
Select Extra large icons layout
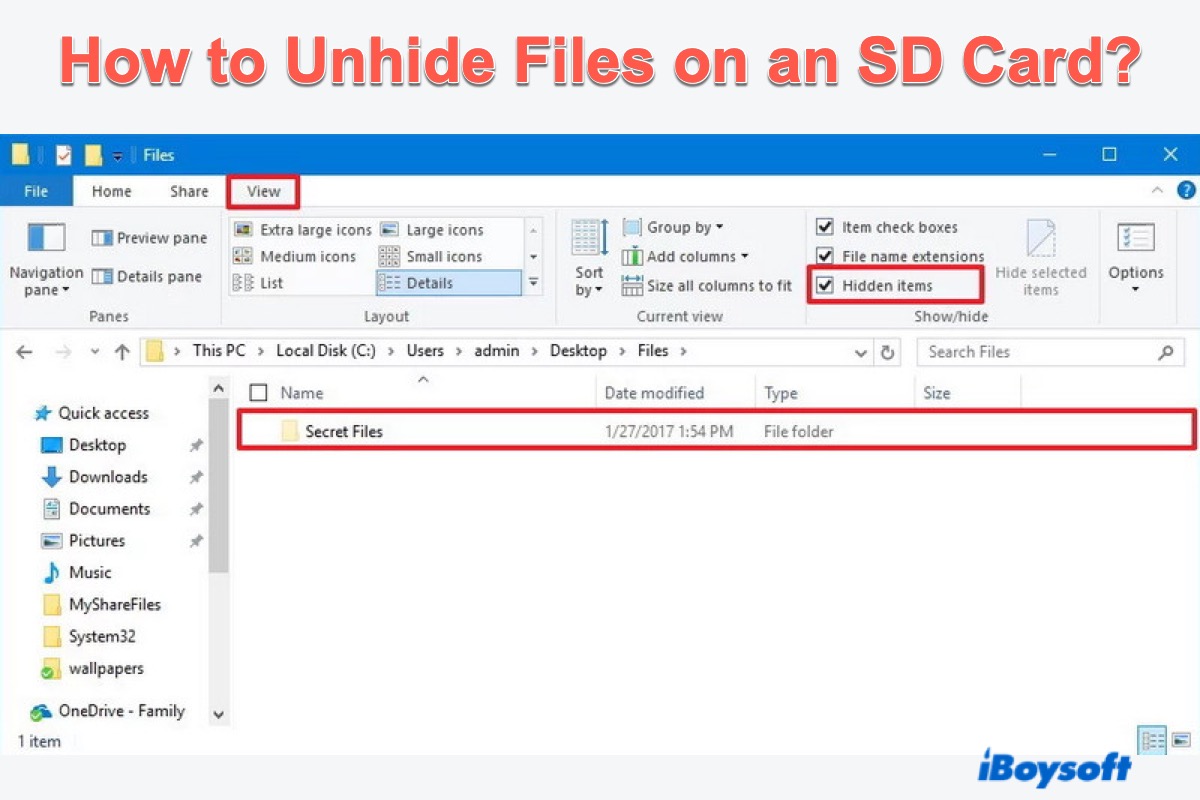pyautogui.click(x=303, y=230)
